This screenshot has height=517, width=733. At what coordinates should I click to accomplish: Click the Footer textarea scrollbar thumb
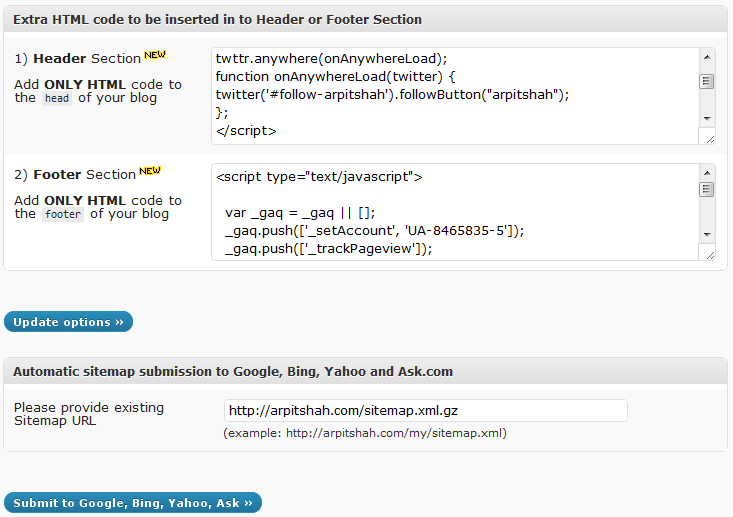pyautogui.click(x=707, y=189)
